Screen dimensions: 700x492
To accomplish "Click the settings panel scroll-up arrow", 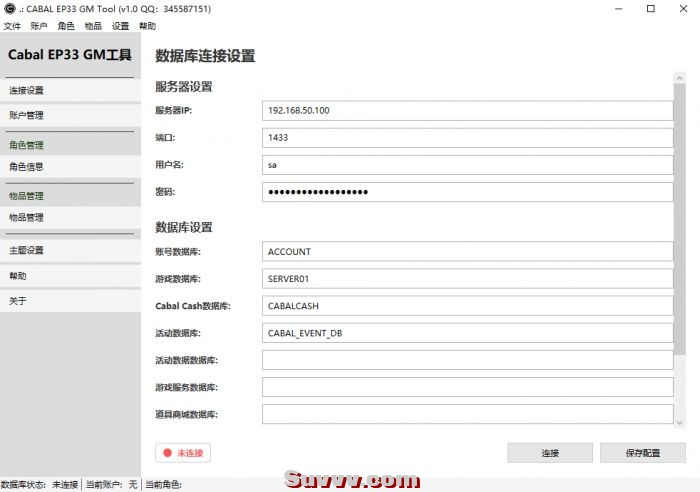I will (679, 78).
